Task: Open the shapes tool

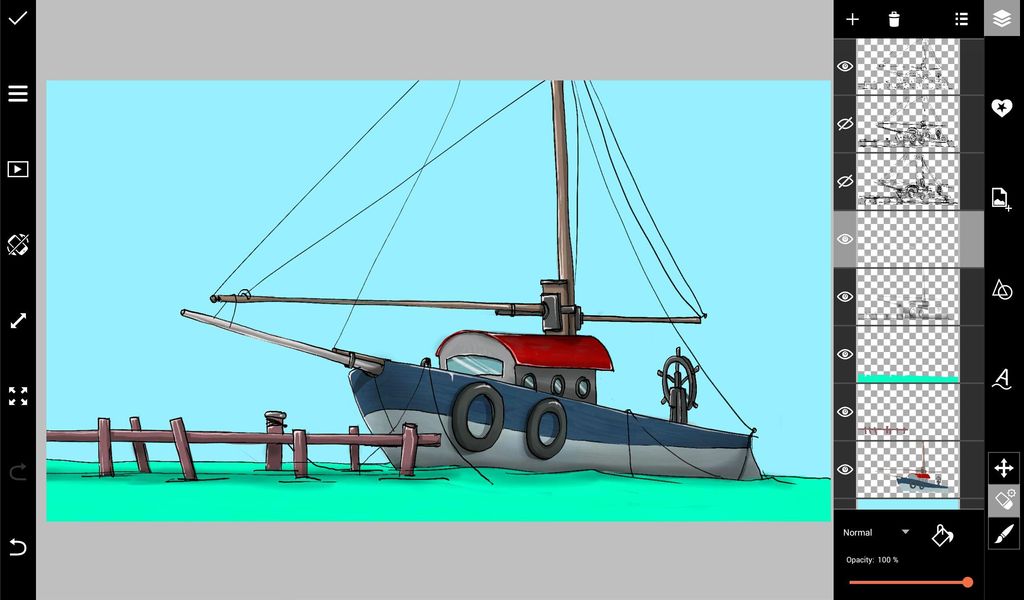Action: pos(1002,289)
